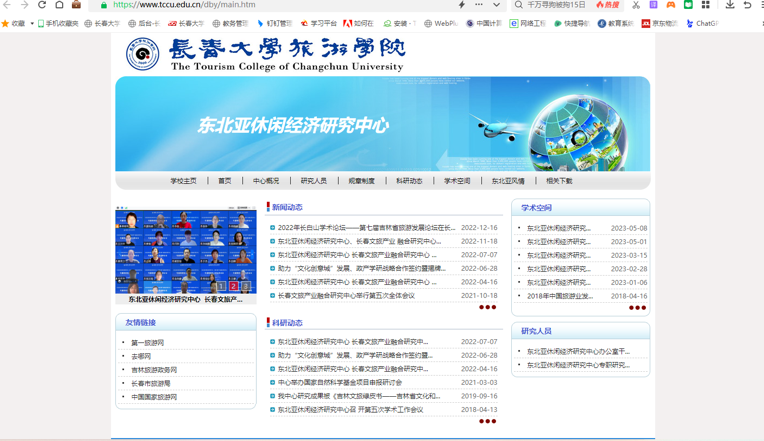Open the 2018年中国旅游业发 article link
Image resolution: width=764 pixels, height=441 pixels.
coord(560,296)
